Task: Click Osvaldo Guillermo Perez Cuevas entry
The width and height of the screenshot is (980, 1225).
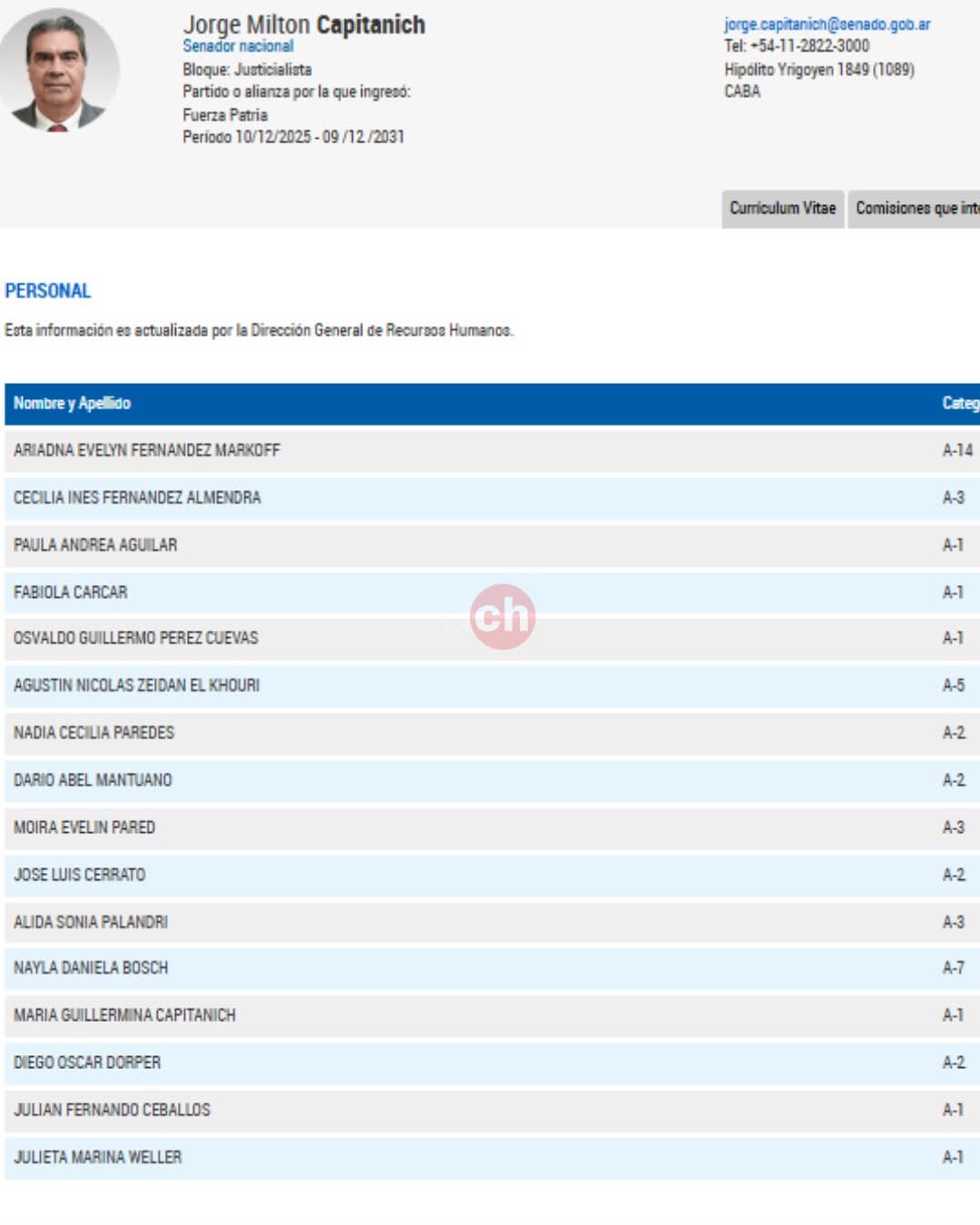Action: [x=136, y=638]
